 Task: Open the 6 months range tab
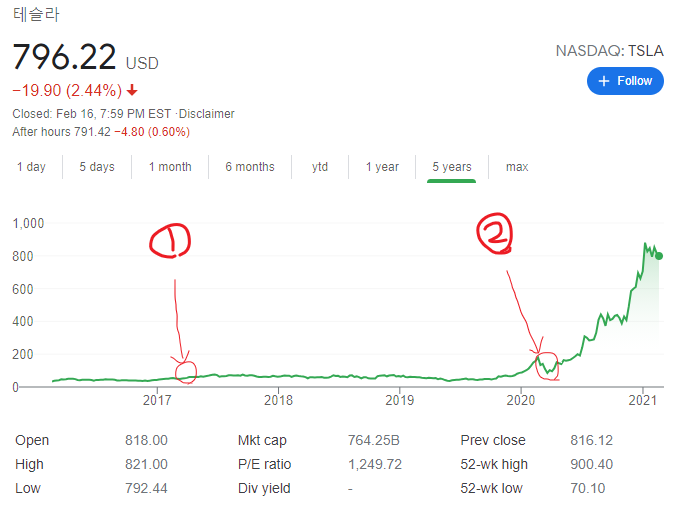250,167
